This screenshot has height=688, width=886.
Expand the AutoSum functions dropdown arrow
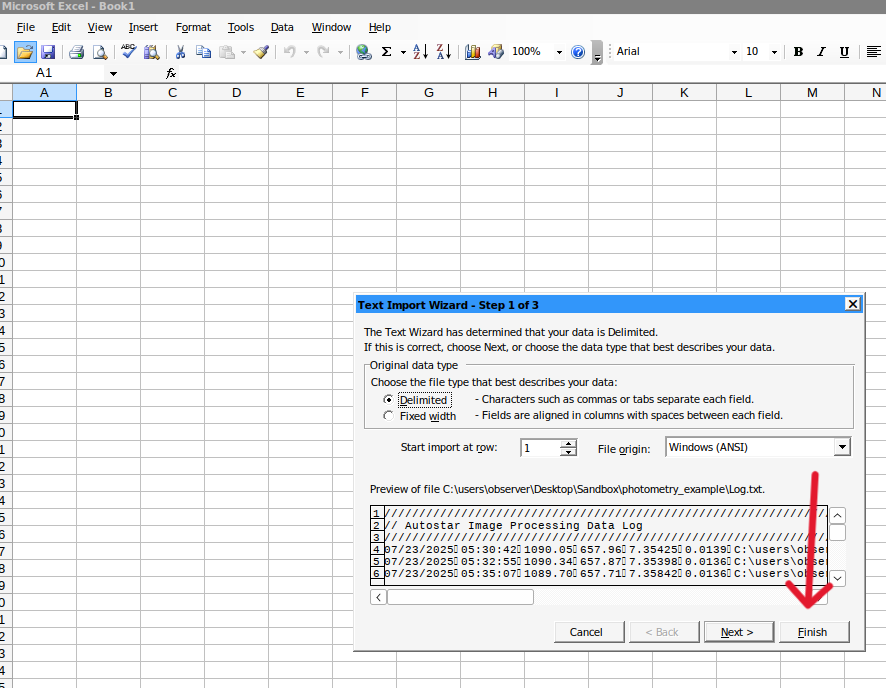(403, 52)
